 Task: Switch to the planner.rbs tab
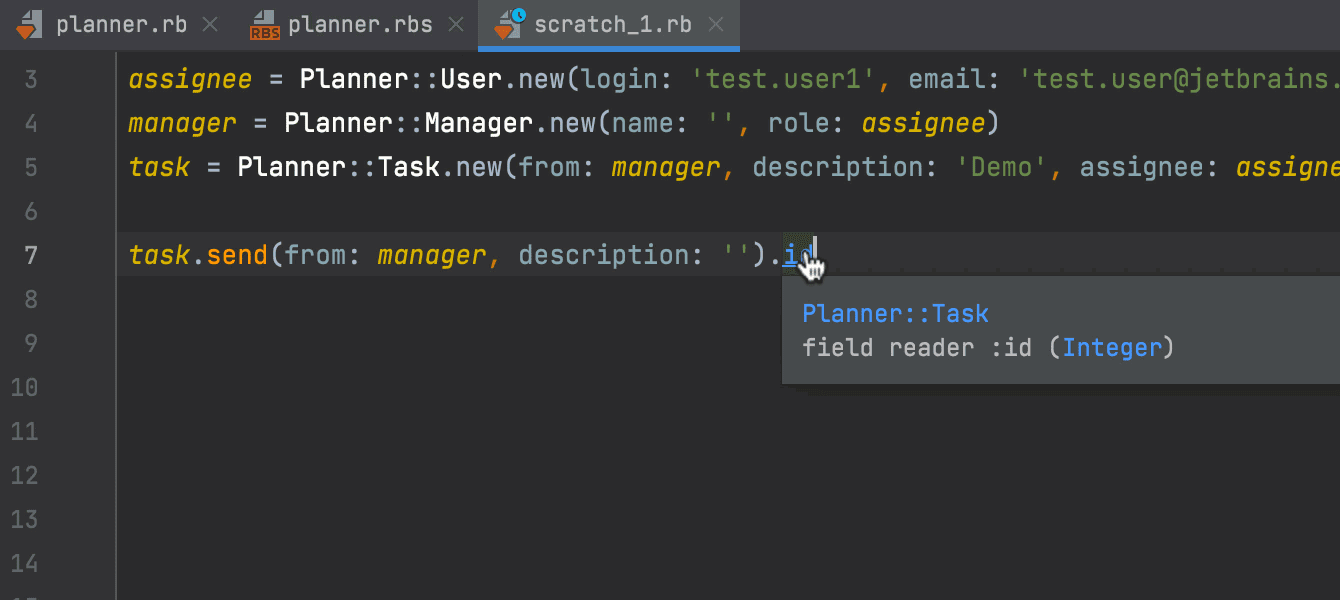click(360, 25)
